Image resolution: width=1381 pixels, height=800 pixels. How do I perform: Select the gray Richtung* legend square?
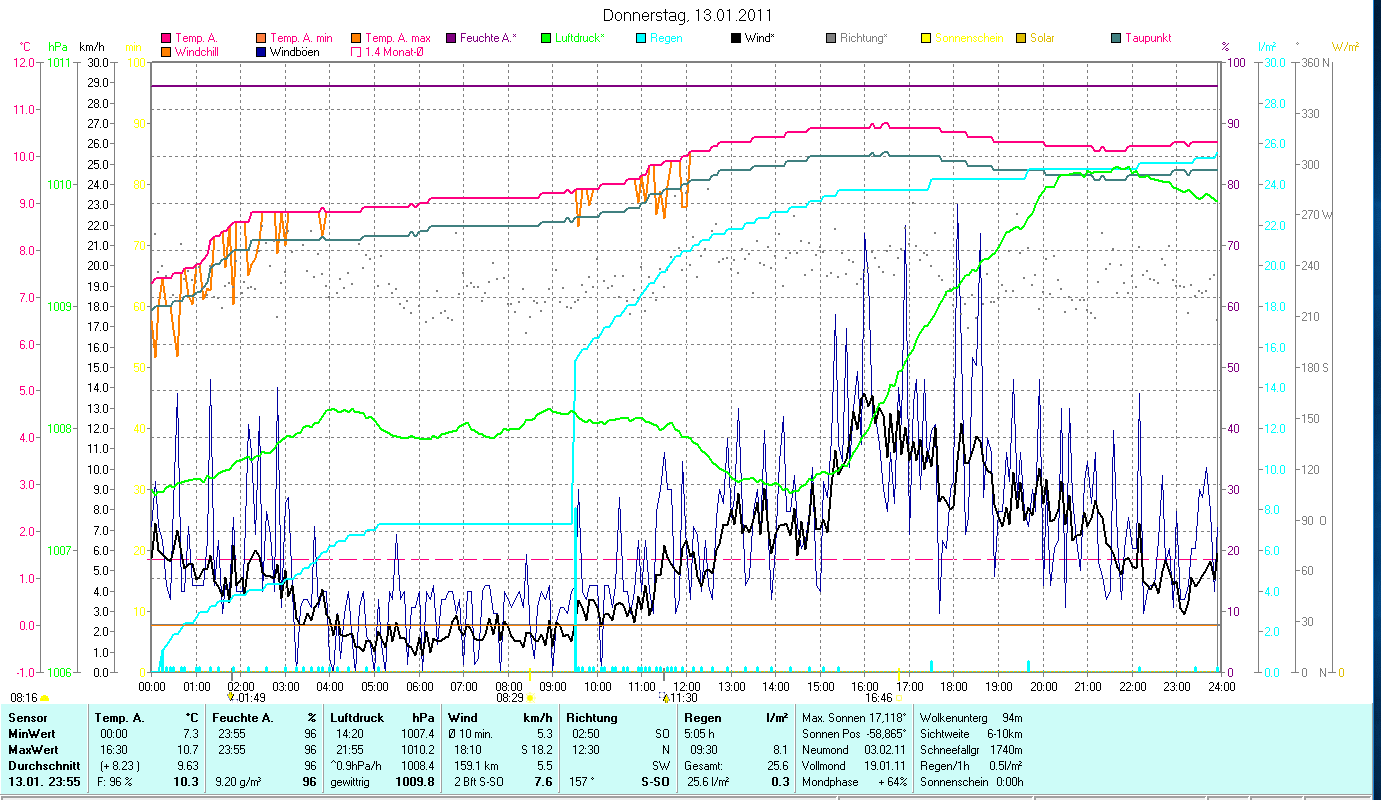830,38
